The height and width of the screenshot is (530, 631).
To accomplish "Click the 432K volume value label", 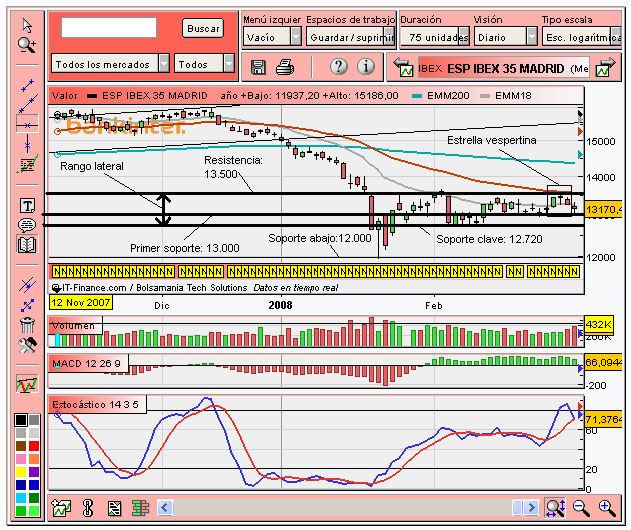I will tap(599, 325).
